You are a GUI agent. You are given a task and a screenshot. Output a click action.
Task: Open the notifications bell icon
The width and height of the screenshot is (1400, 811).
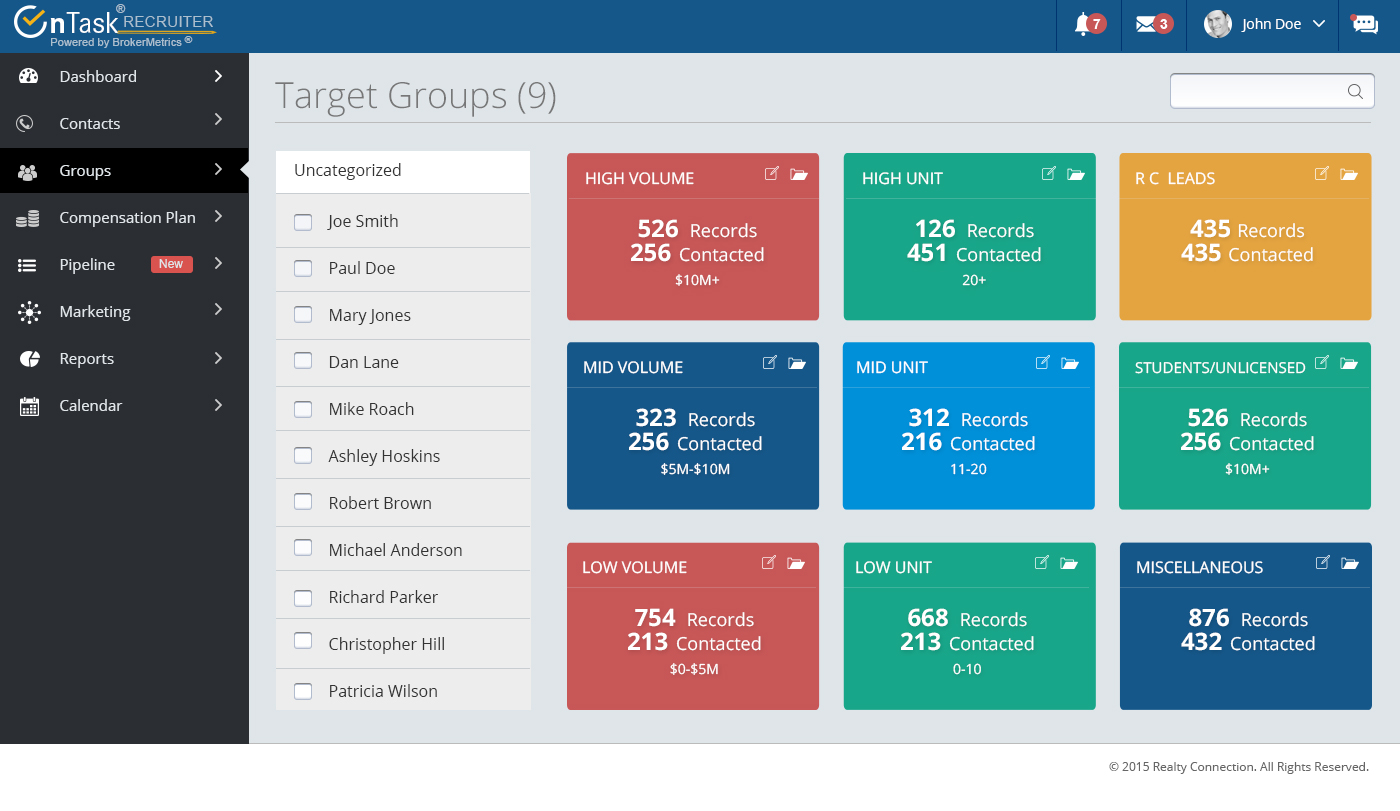1082,24
